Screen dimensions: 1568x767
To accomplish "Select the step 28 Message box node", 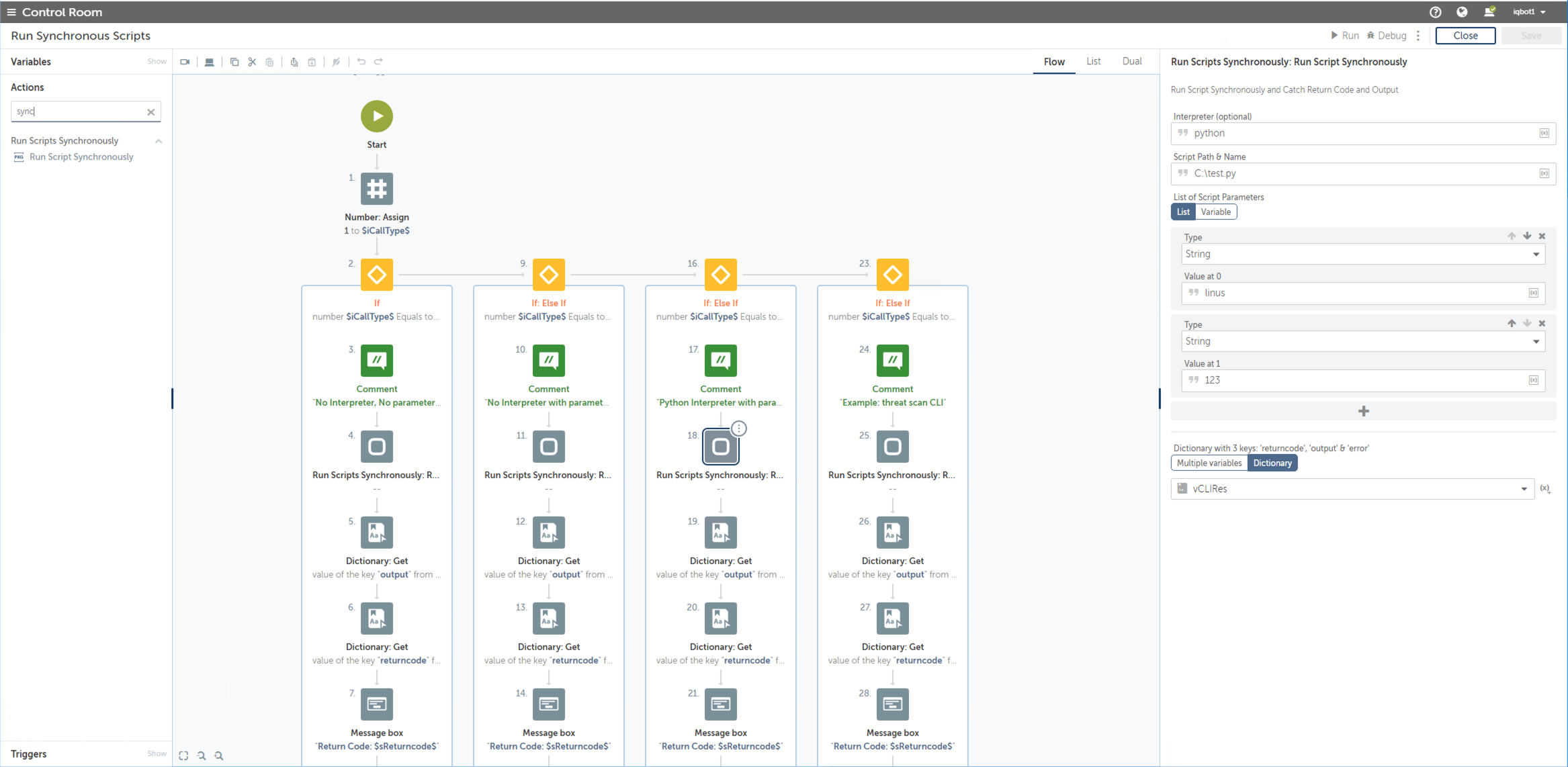I will [892, 704].
